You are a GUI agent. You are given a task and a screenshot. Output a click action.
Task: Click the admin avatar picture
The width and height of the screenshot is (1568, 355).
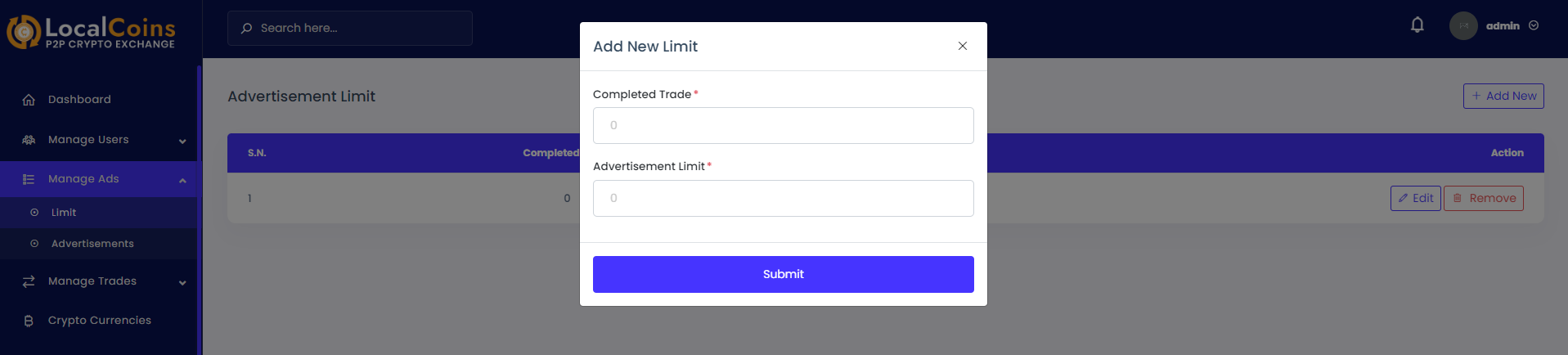[1463, 25]
